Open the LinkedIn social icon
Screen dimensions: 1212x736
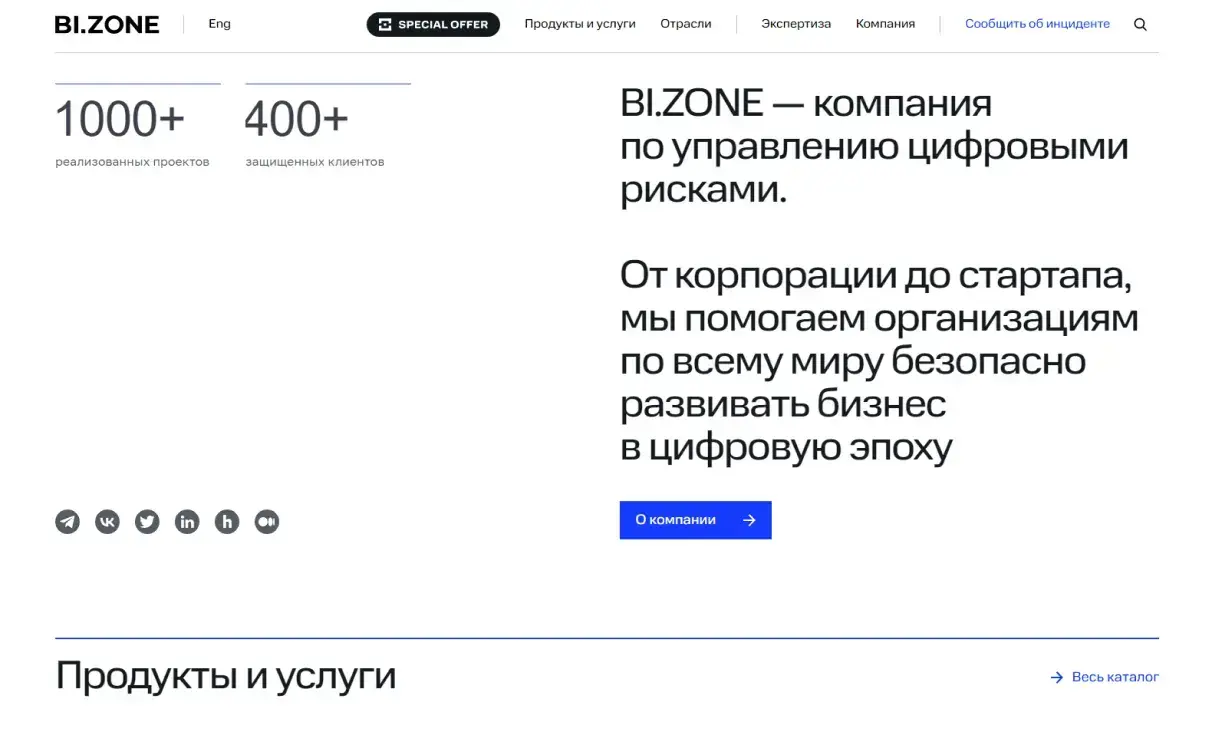click(187, 521)
